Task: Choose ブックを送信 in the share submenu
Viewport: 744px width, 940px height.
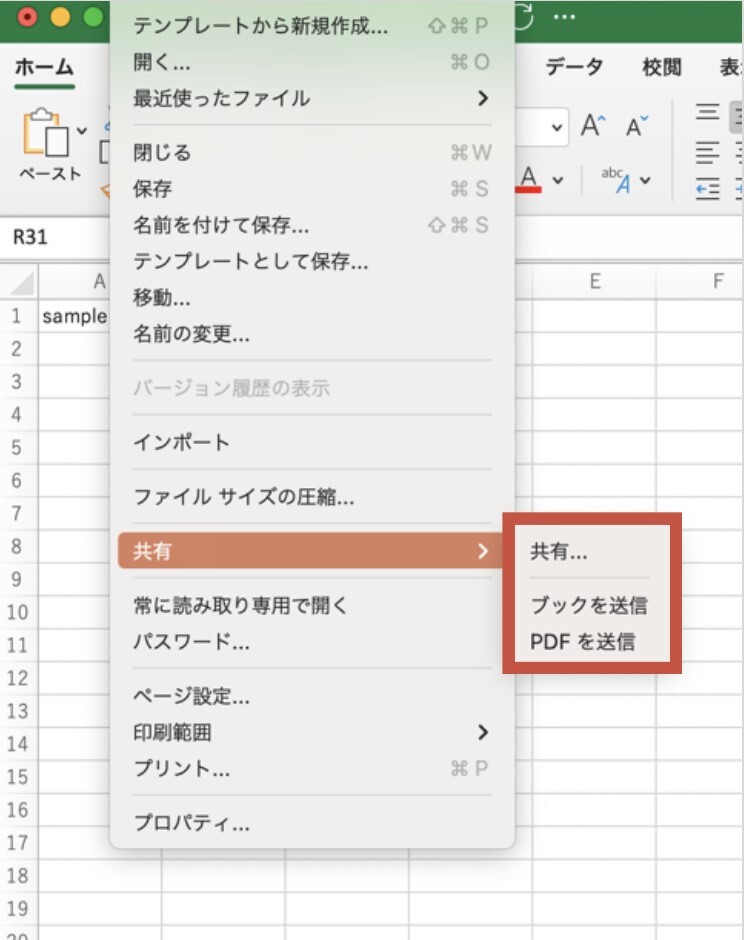Action: click(x=588, y=605)
